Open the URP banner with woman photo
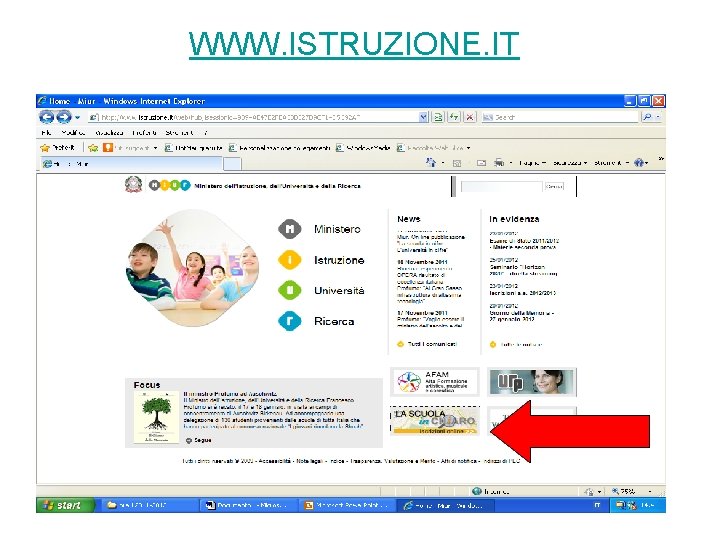The width and height of the screenshot is (720, 540). click(x=532, y=382)
